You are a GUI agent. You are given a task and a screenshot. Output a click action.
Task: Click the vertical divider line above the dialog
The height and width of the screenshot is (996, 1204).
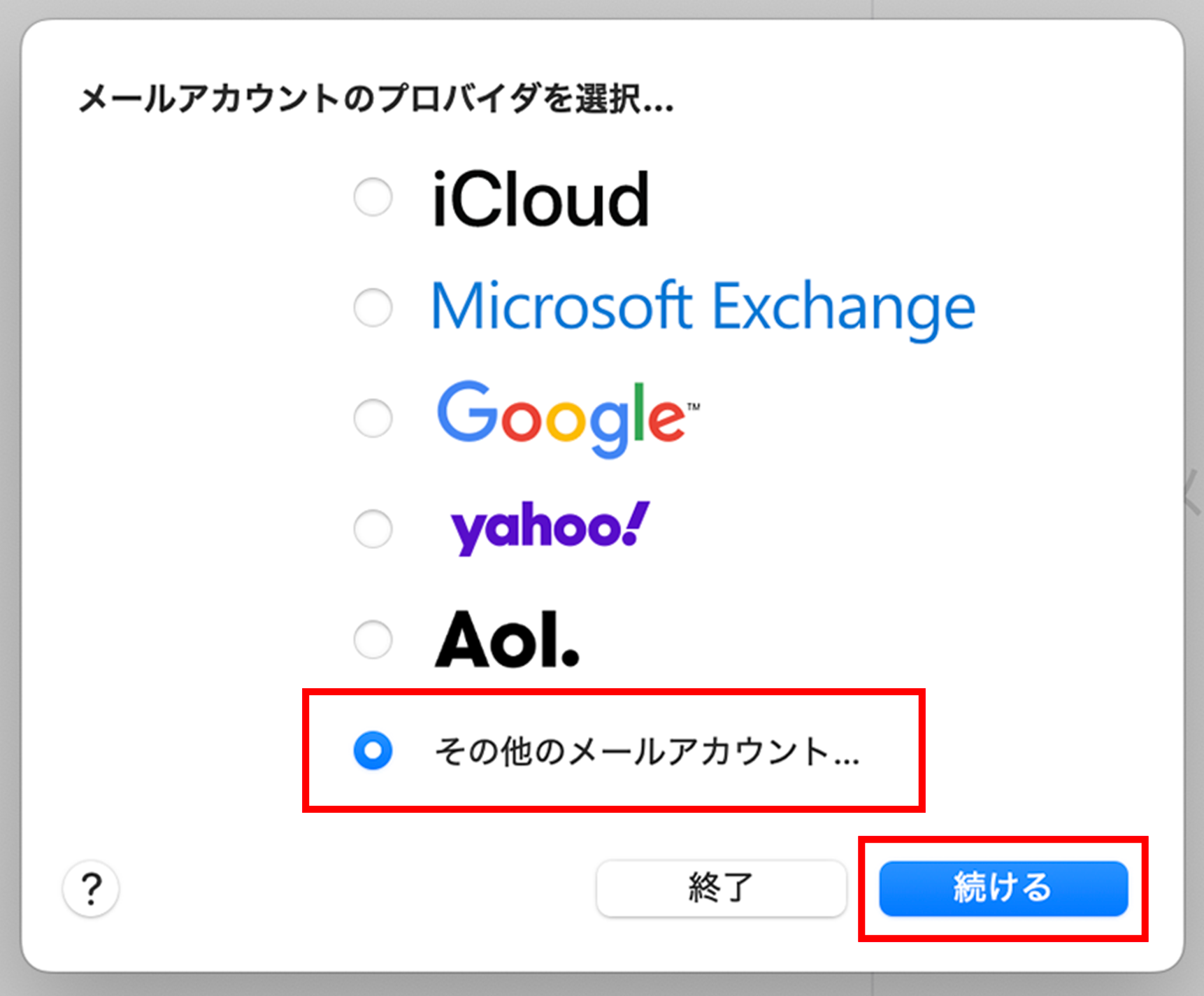(x=872, y=8)
